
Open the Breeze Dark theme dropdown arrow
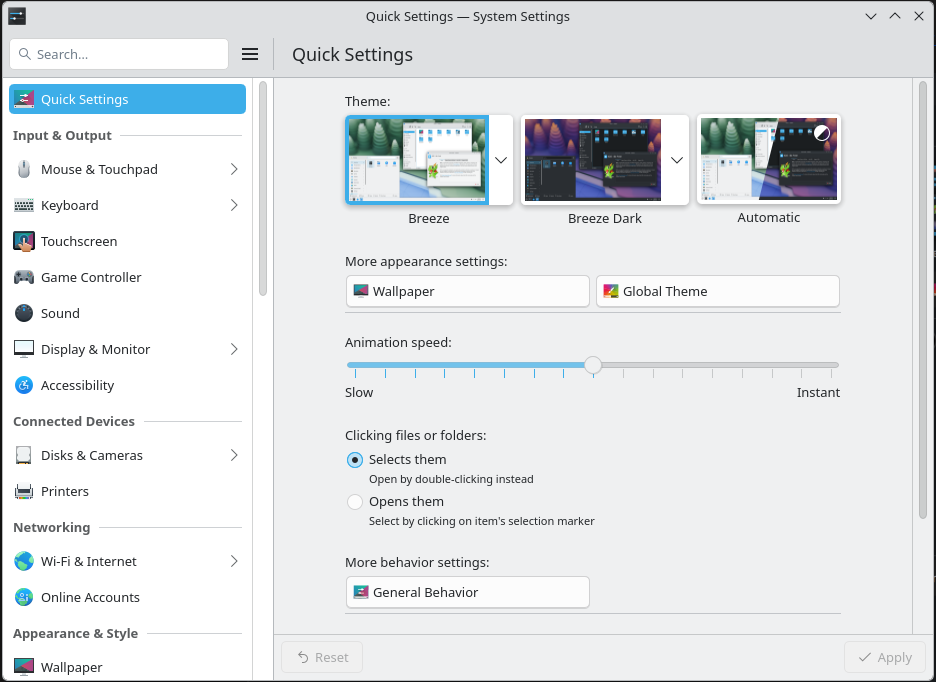pyautogui.click(x=677, y=160)
